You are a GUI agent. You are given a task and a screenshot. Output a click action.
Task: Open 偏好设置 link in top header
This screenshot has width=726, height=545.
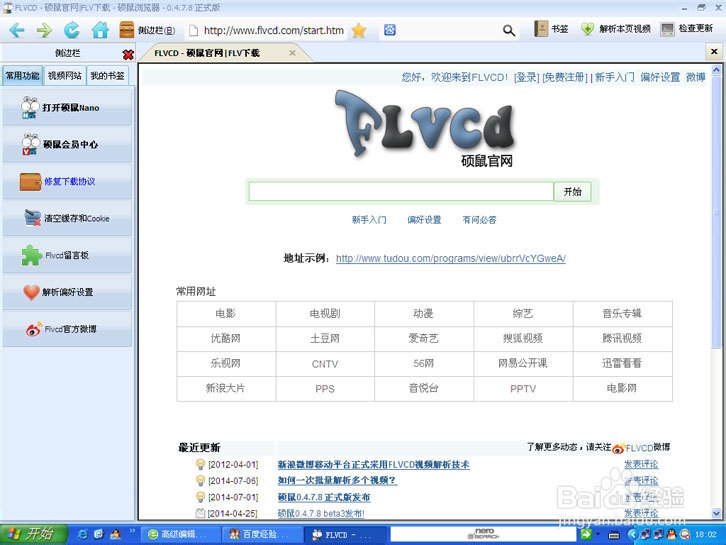coord(660,77)
